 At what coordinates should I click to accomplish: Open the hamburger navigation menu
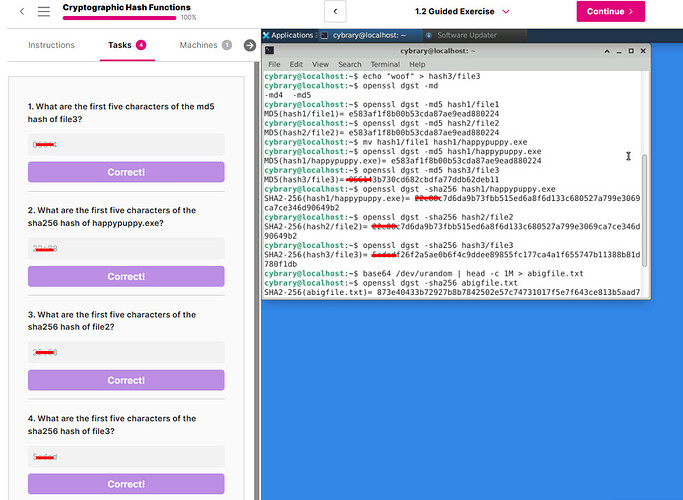pos(44,11)
